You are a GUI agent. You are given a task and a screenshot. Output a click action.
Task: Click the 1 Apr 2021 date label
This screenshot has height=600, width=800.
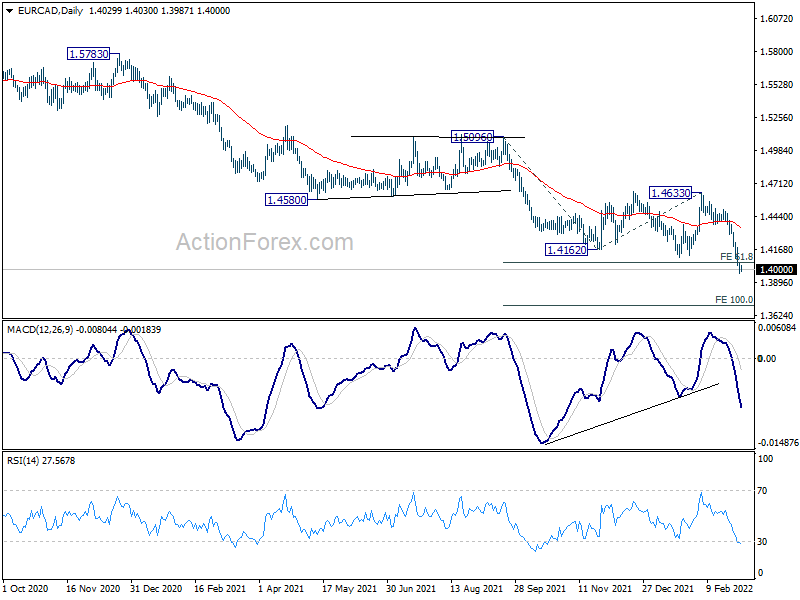pyautogui.click(x=281, y=588)
